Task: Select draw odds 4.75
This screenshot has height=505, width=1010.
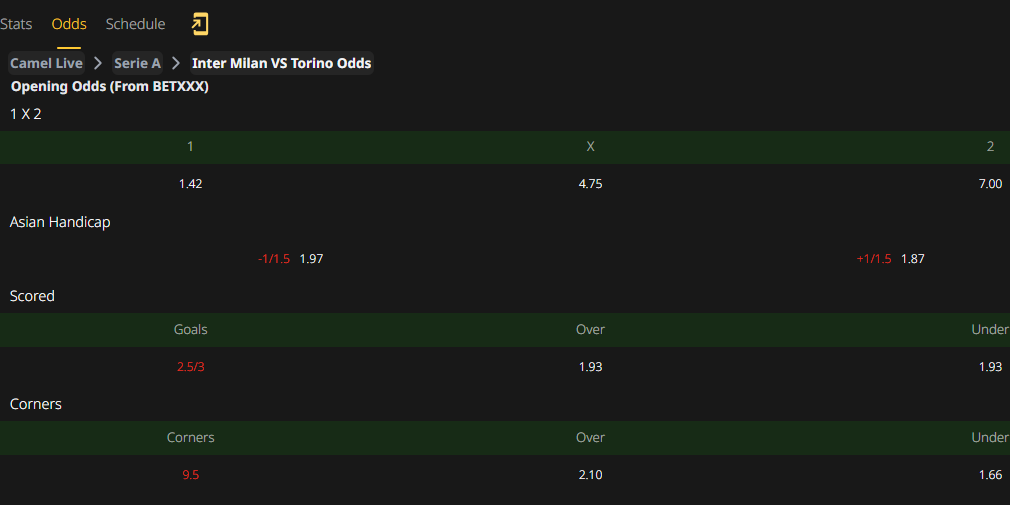Action: (x=591, y=184)
